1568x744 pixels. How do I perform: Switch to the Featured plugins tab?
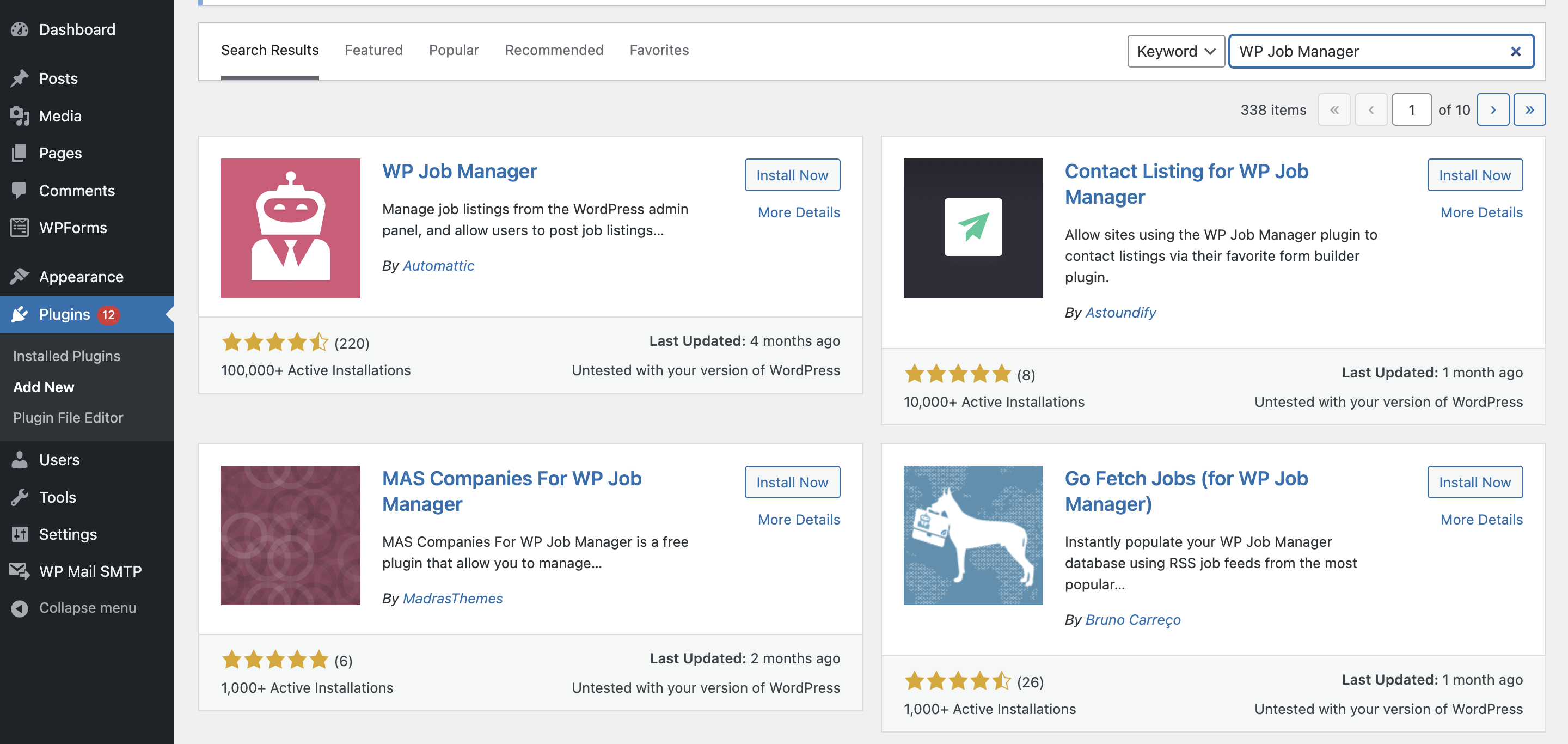[x=373, y=50]
